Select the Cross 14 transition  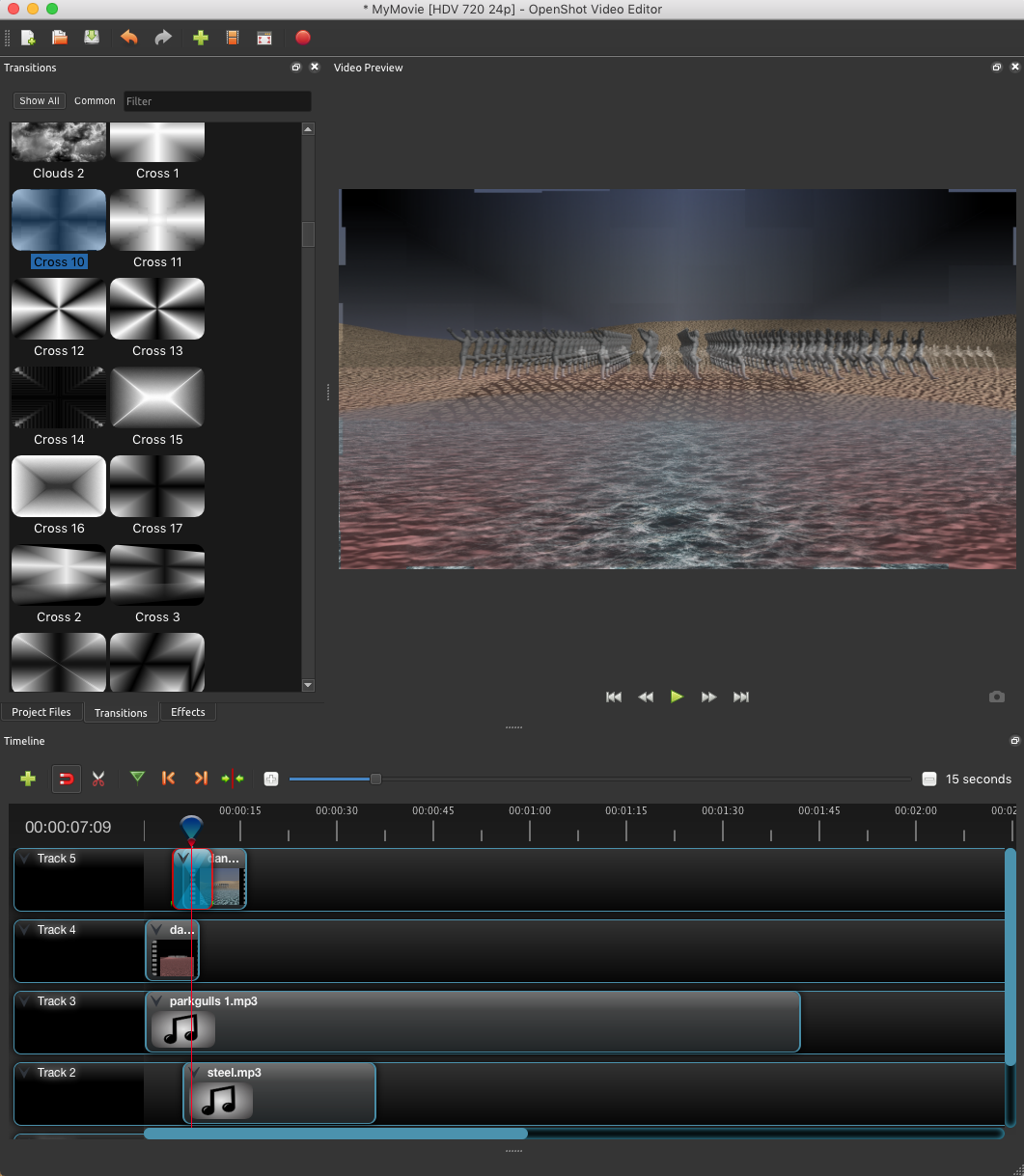pyautogui.click(x=59, y=407)
